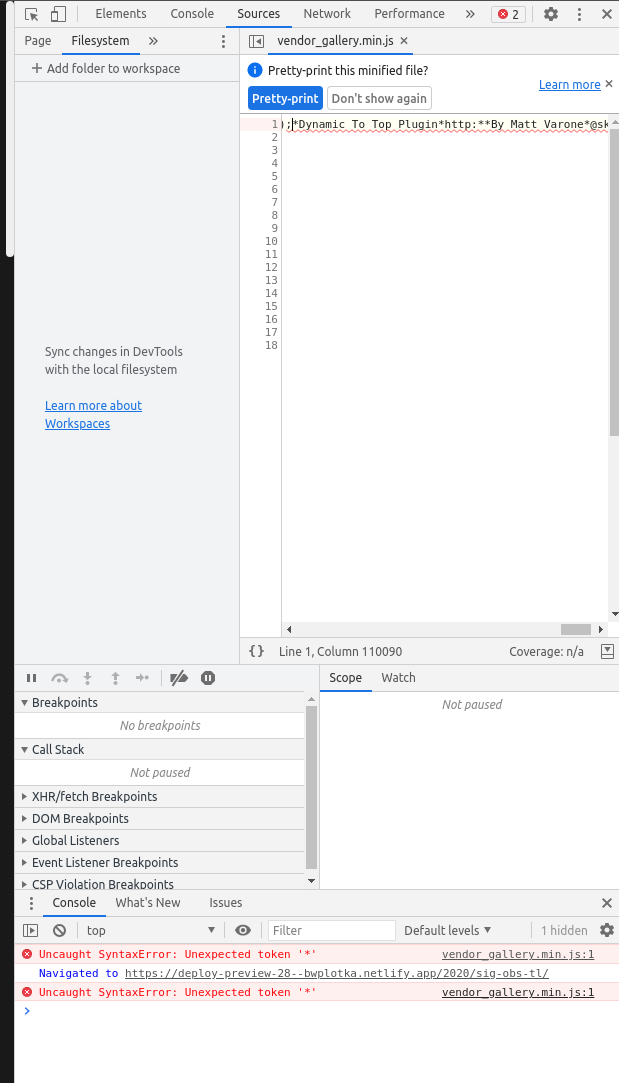The width and height of the screenshot is (619, 1083).
Task: Collapse the Breakpoints section
Action: (160, 702)
